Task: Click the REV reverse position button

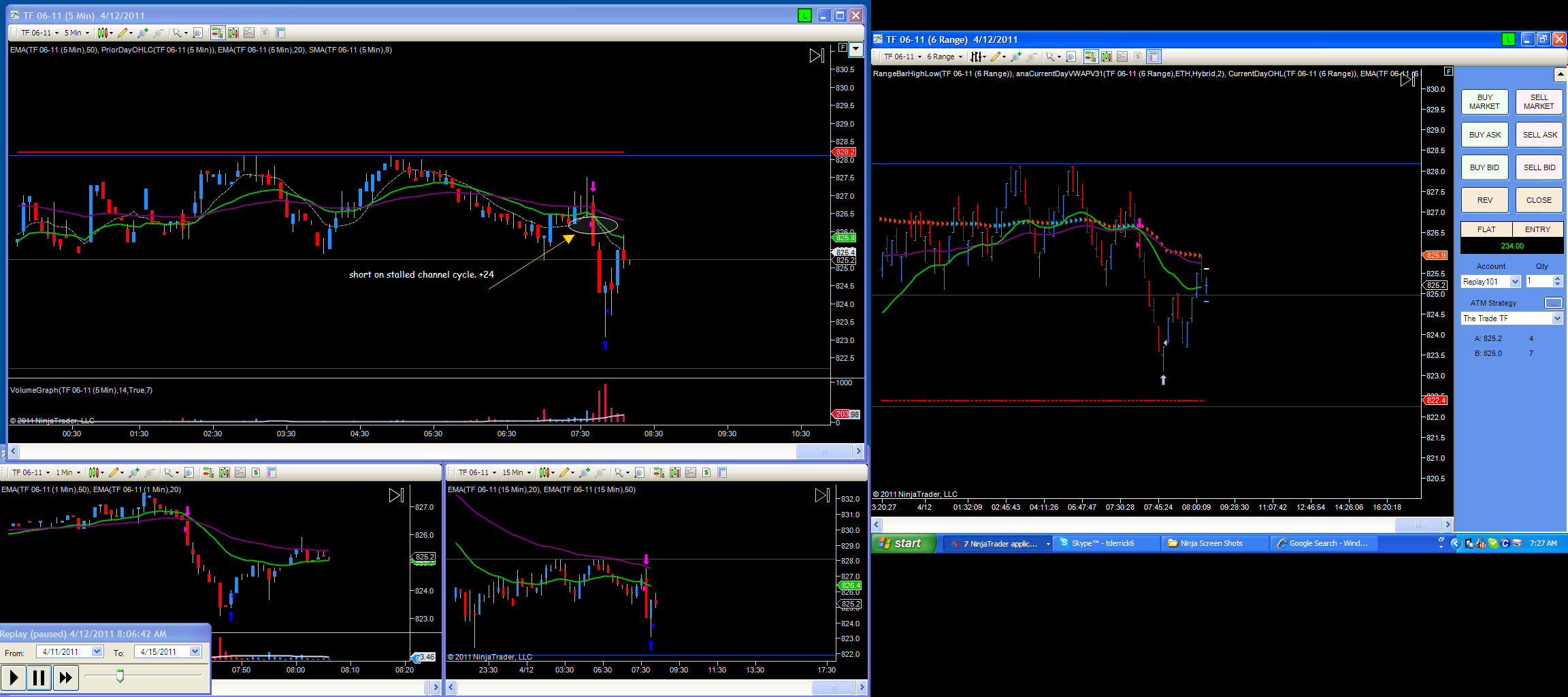Action: 1484,200
